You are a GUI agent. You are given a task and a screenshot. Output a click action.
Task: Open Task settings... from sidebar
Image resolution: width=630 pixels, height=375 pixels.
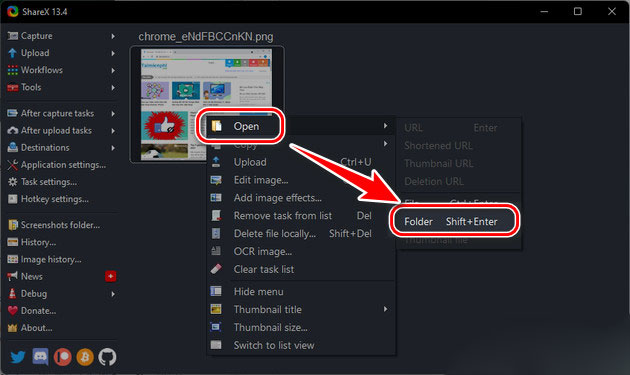point(49,182)
